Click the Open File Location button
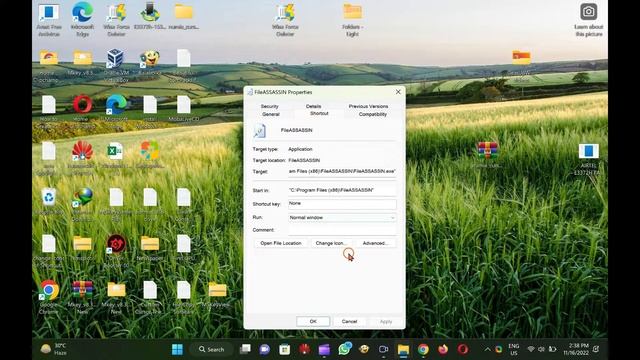 [x=281, y=243]
